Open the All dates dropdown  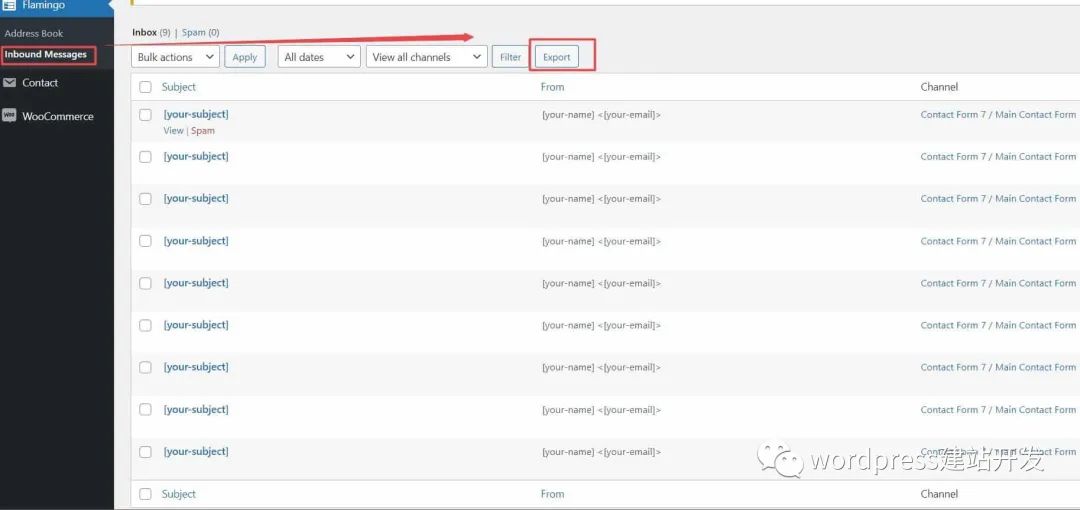coord(319,57)
